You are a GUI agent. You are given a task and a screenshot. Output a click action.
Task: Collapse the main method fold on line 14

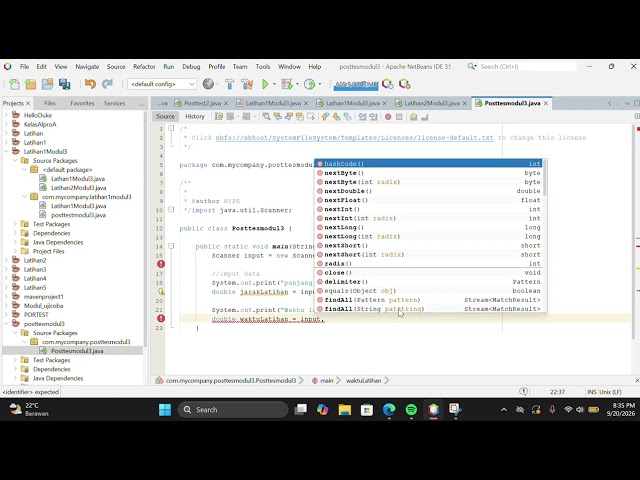click(171, 246)
